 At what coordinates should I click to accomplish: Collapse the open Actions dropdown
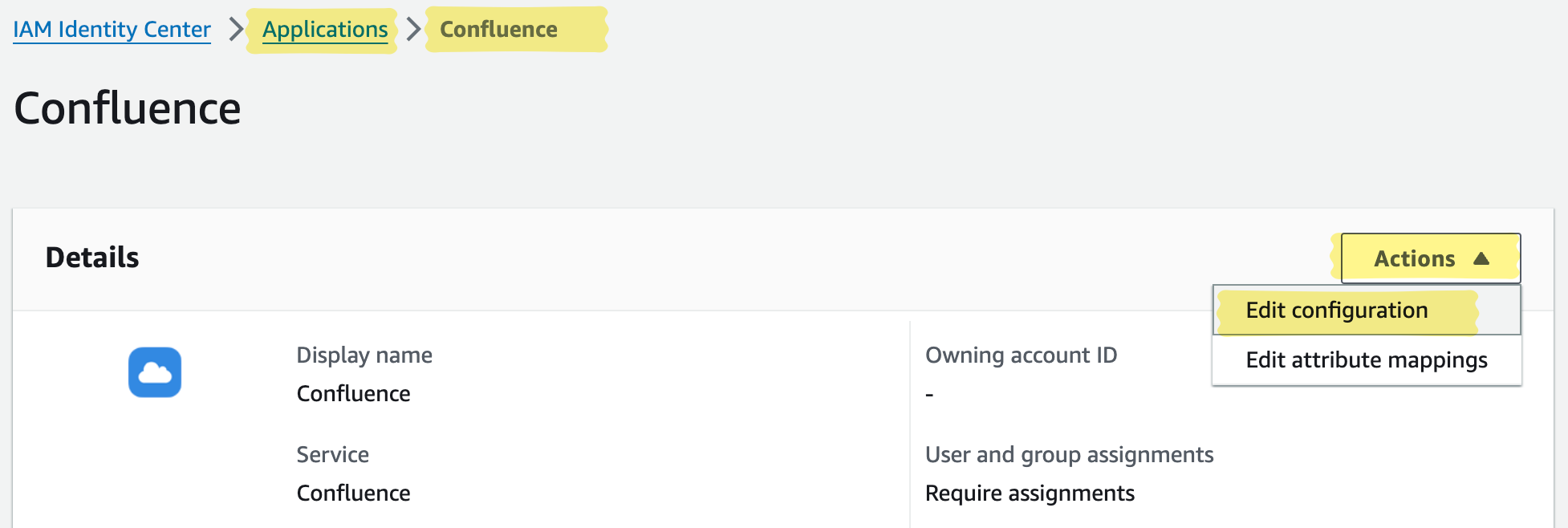click(x=1429, y=258)
